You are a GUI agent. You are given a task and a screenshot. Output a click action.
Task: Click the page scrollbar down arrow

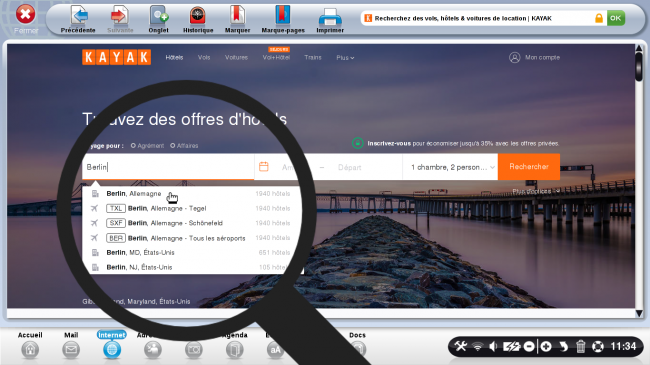coord(639,314)
